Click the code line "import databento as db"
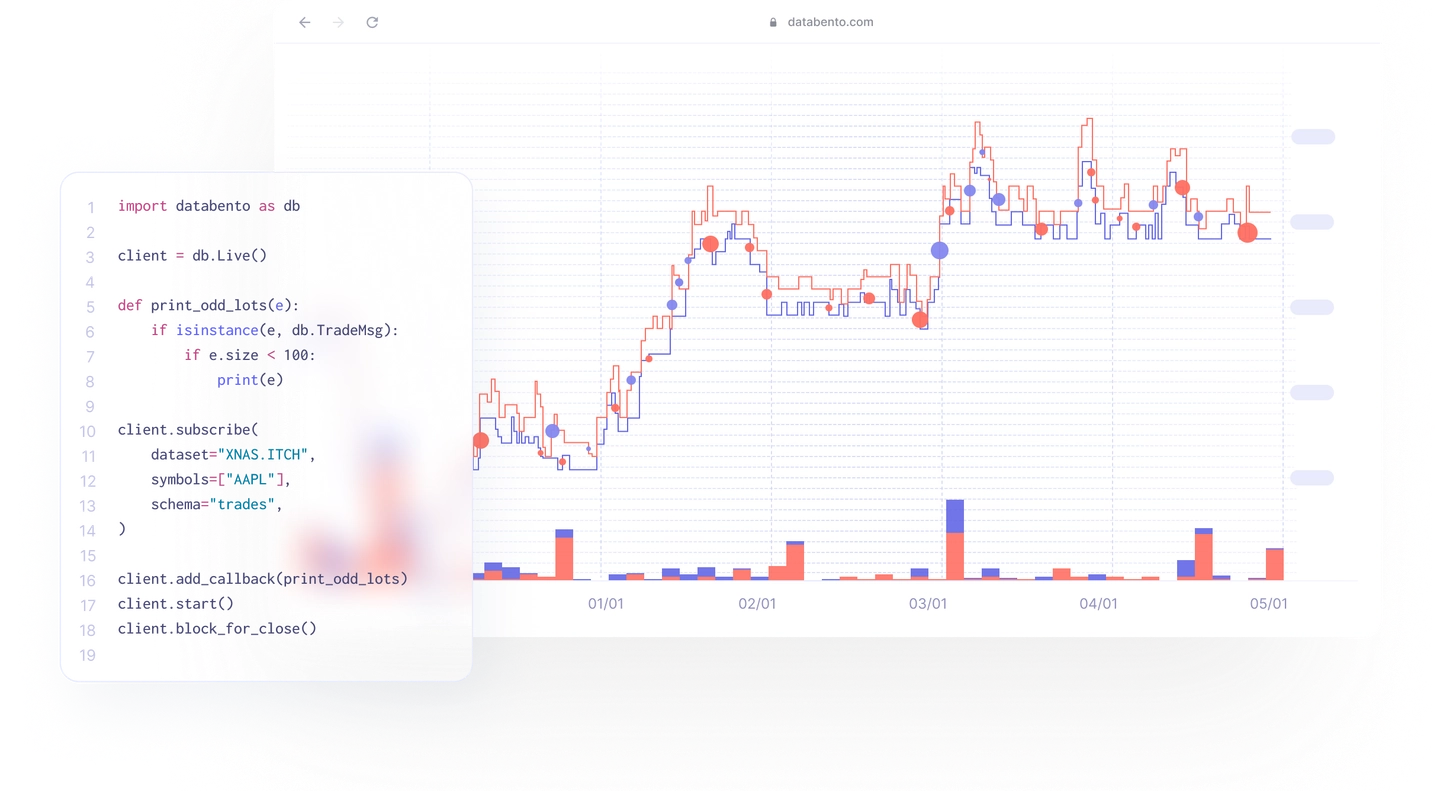 tap(209, 206)
